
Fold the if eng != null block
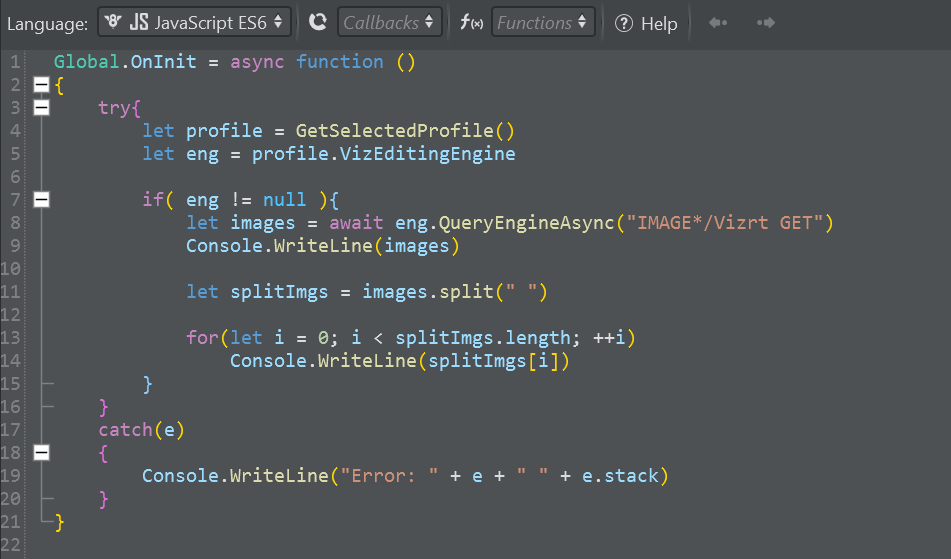click(41, 200)
